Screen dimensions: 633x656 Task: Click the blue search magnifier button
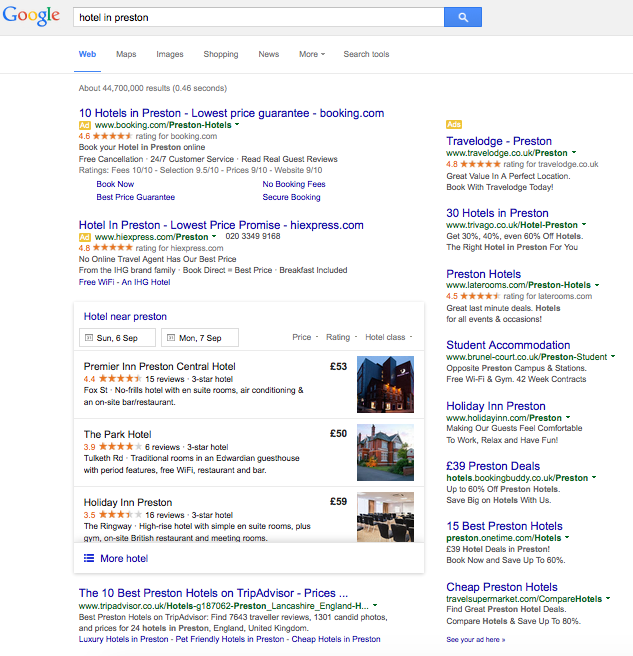pos(463,17)
